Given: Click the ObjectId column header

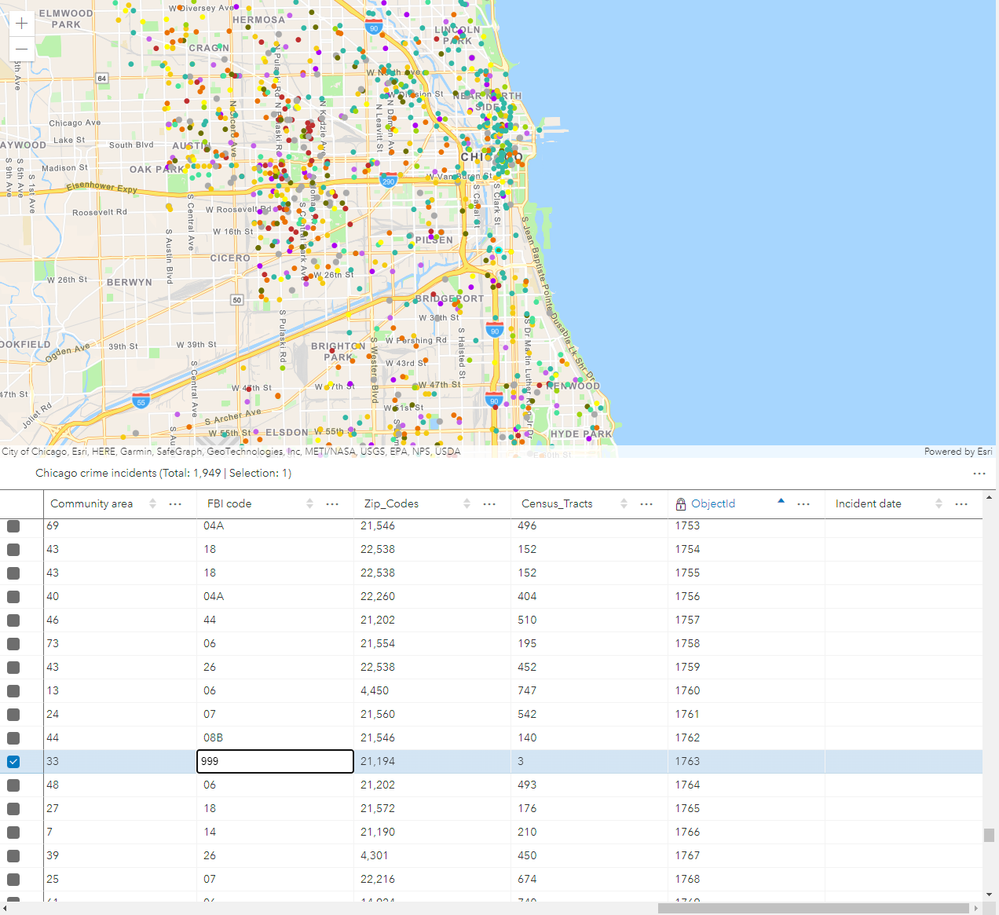Looking at the screenshot, I should click(713, 504).
